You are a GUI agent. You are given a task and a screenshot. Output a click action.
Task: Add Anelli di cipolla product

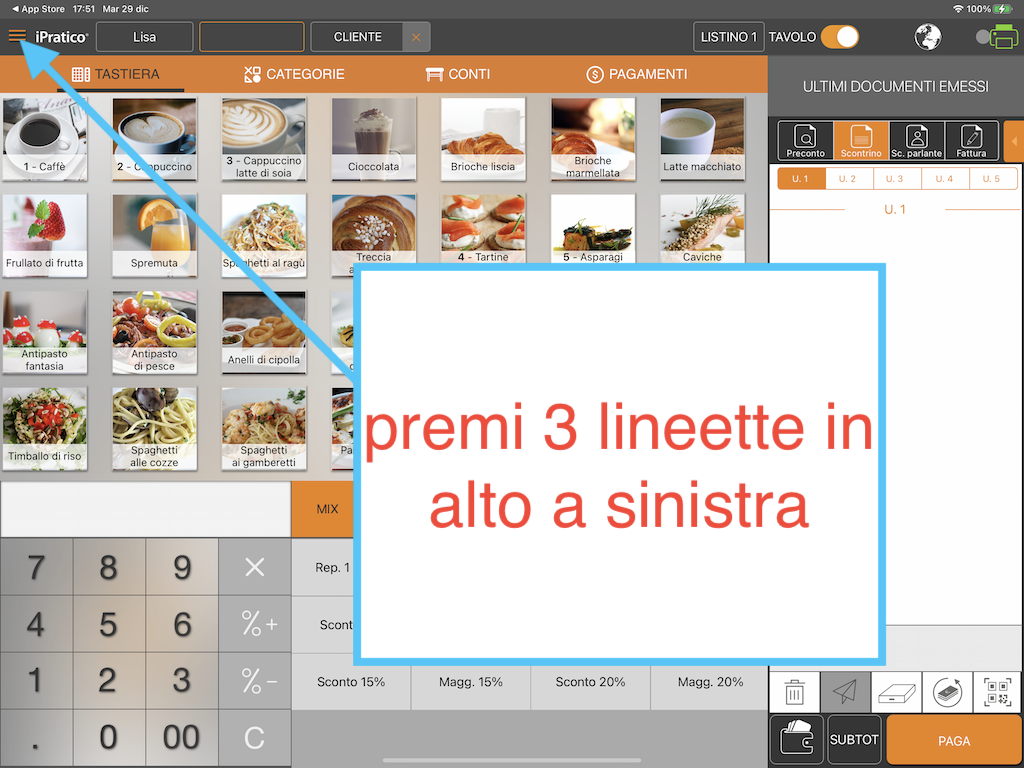[264, 332]
